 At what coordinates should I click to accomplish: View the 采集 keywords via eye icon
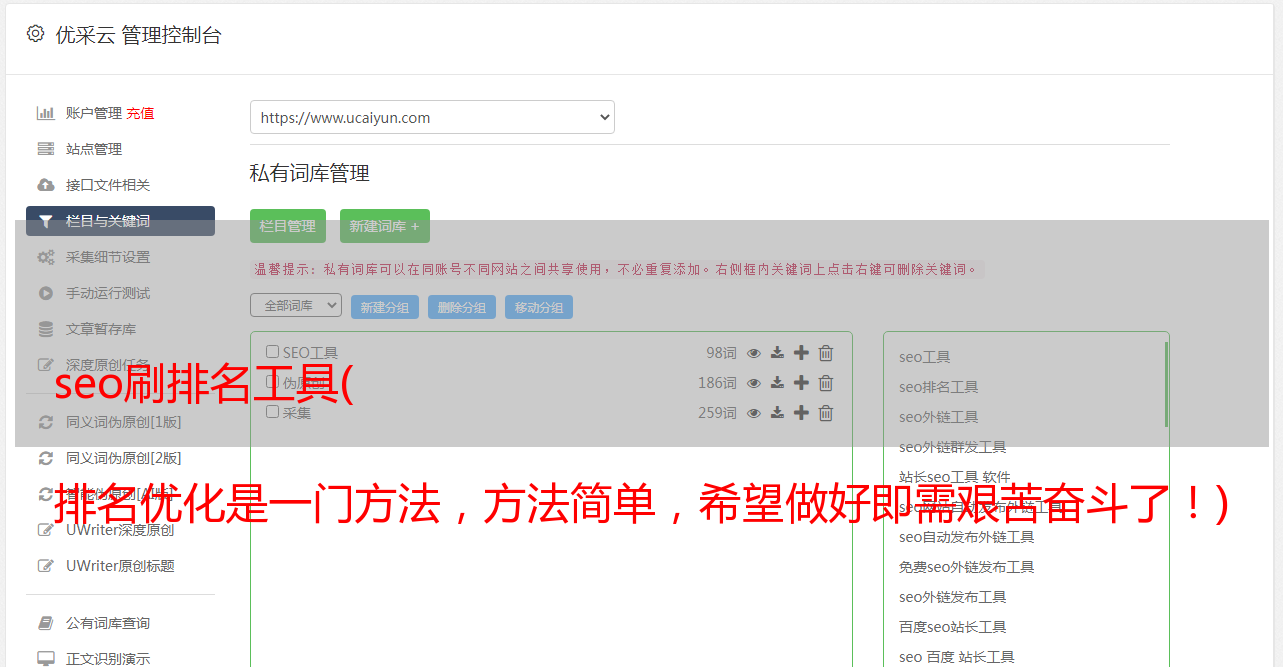(x=754, y=413)
